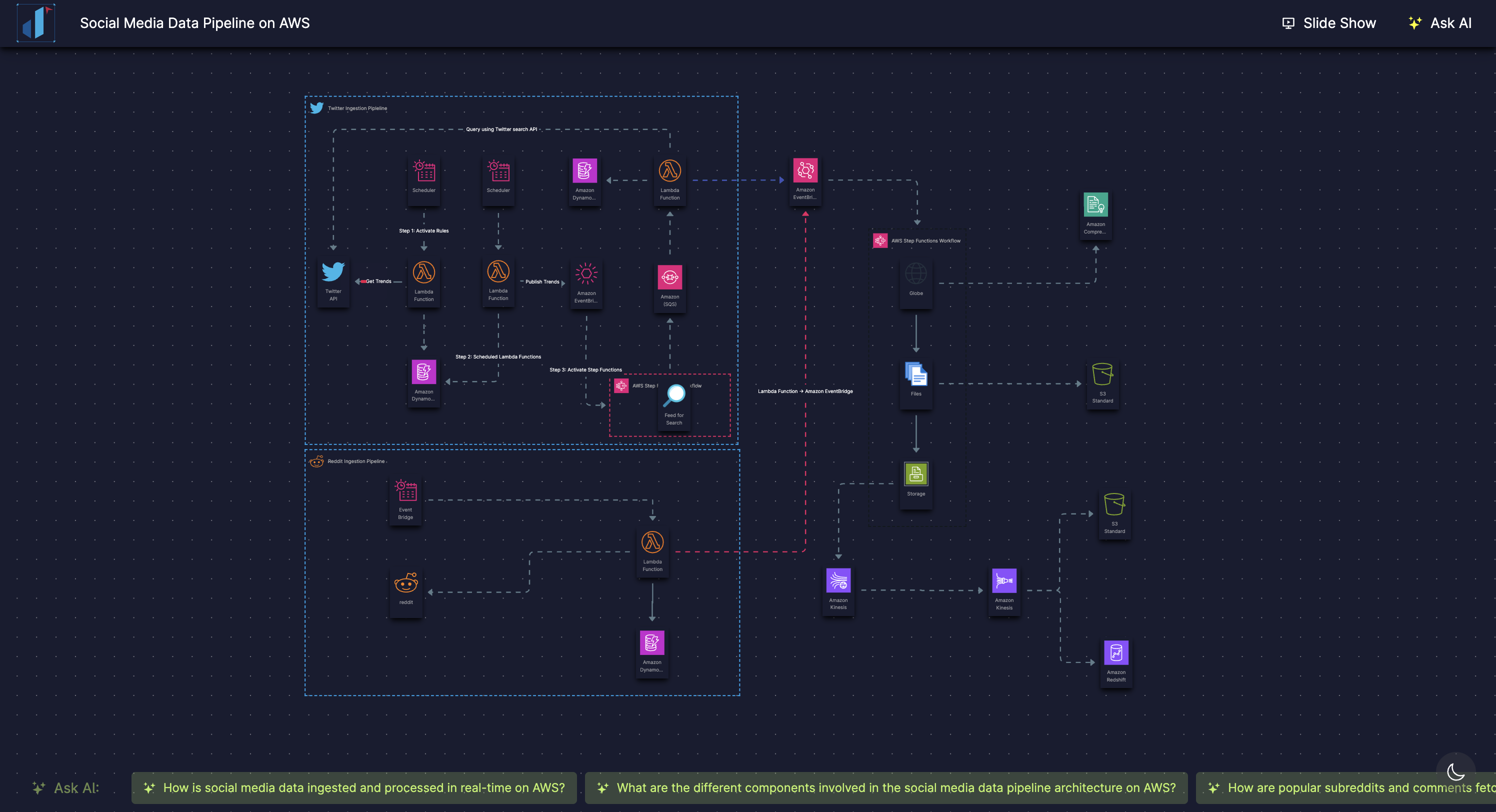The image size is (1496, 812).
Task: Click the Amazon Redshift-bound Kinesis Firehose icon
Action: tap(1004, 581)
